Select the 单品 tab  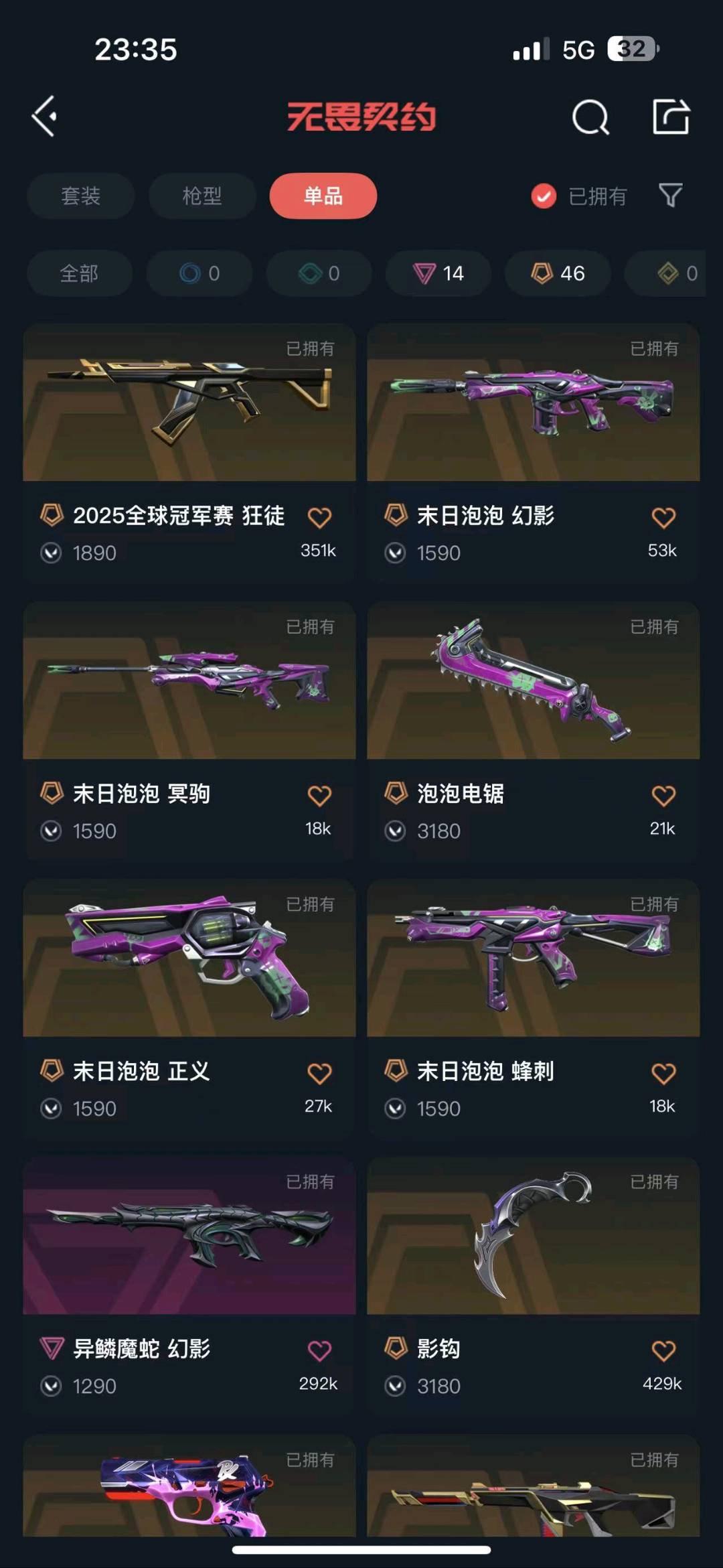(x=323, y=196)
